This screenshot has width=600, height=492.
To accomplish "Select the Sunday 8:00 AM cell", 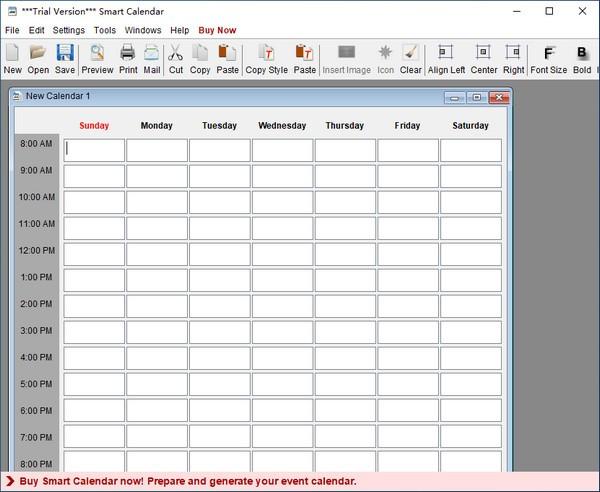I will [94, 150].
